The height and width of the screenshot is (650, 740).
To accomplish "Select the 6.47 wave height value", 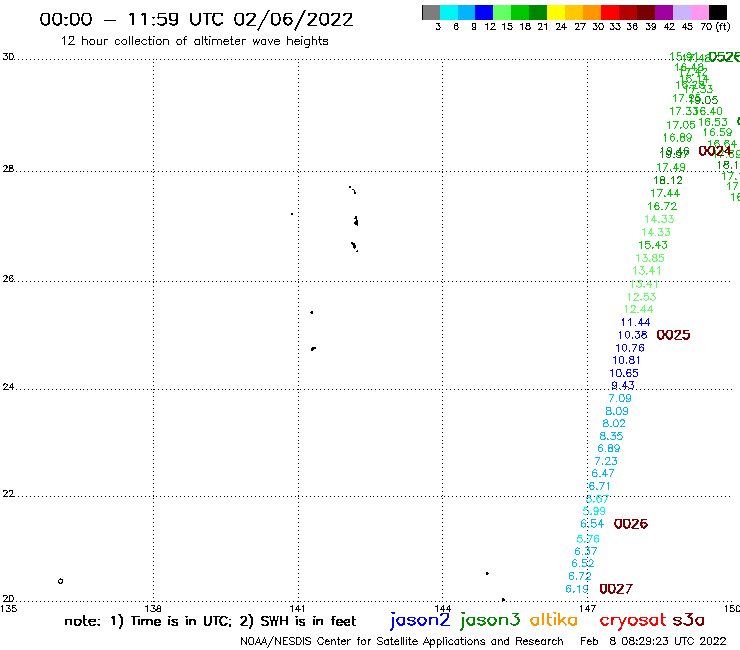I will pos(603,473).
